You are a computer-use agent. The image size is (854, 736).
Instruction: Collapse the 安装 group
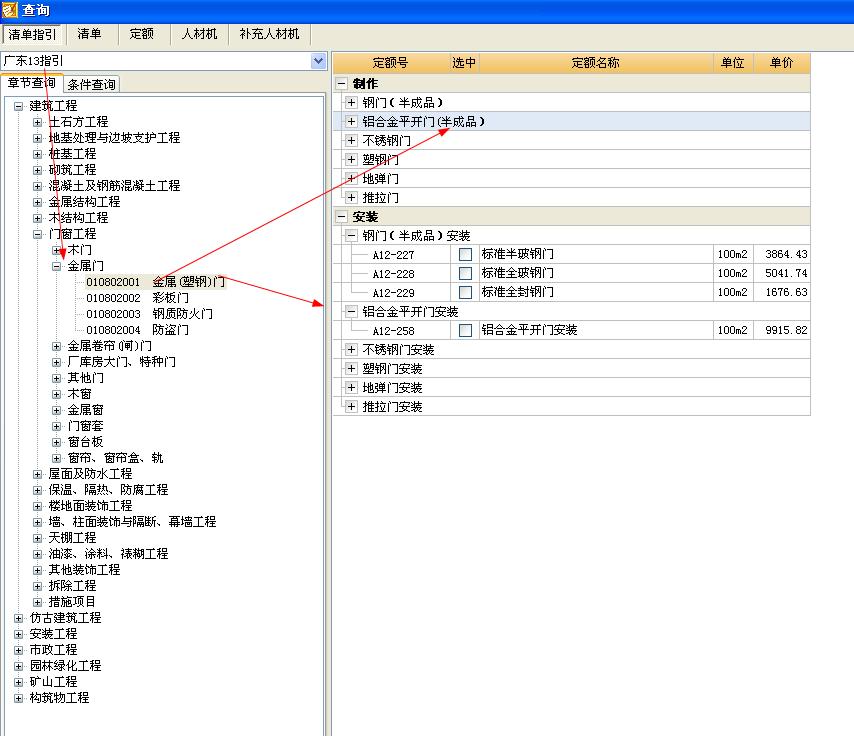coord(341,217)
